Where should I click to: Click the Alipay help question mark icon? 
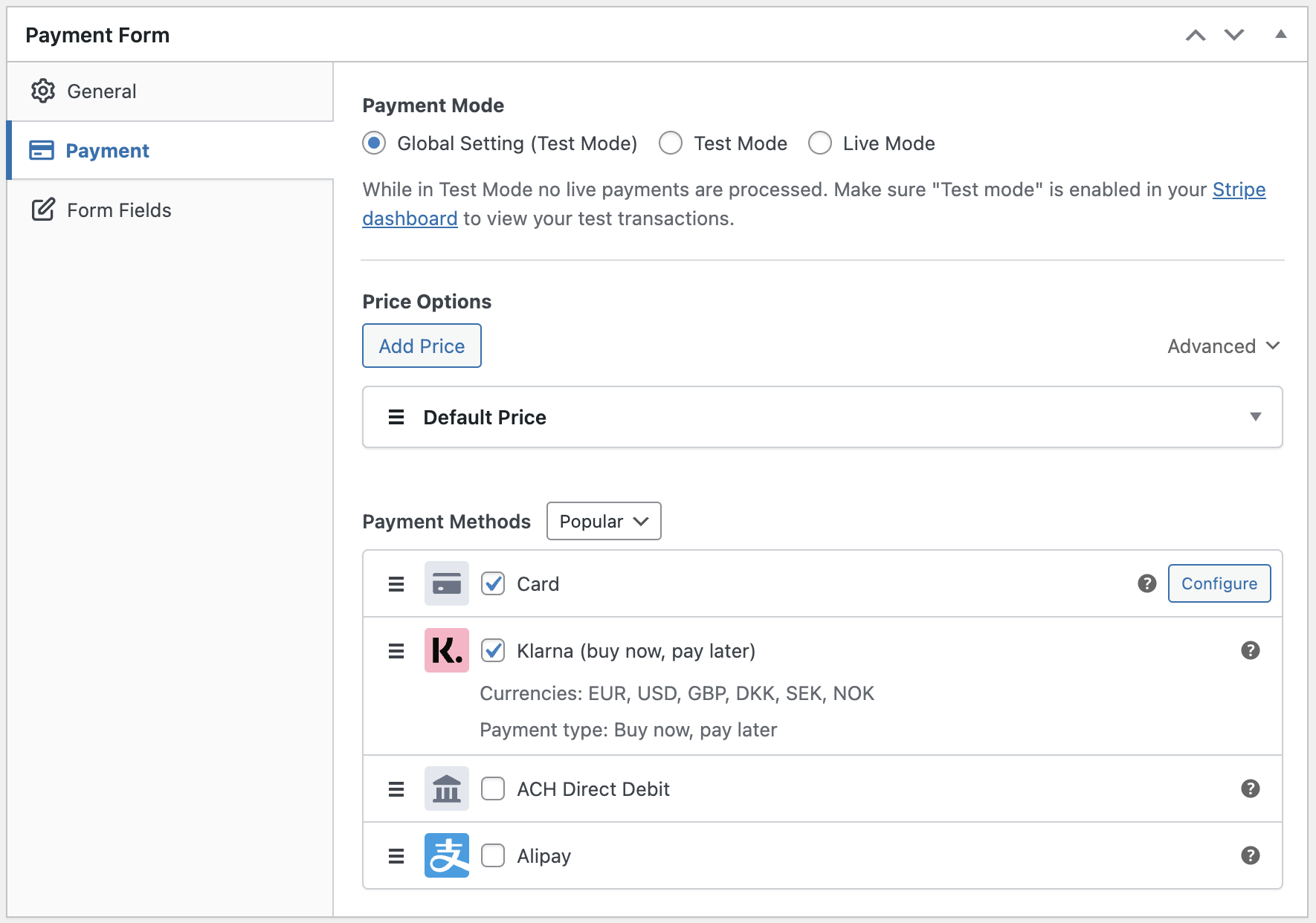(x=1250, y=855)
